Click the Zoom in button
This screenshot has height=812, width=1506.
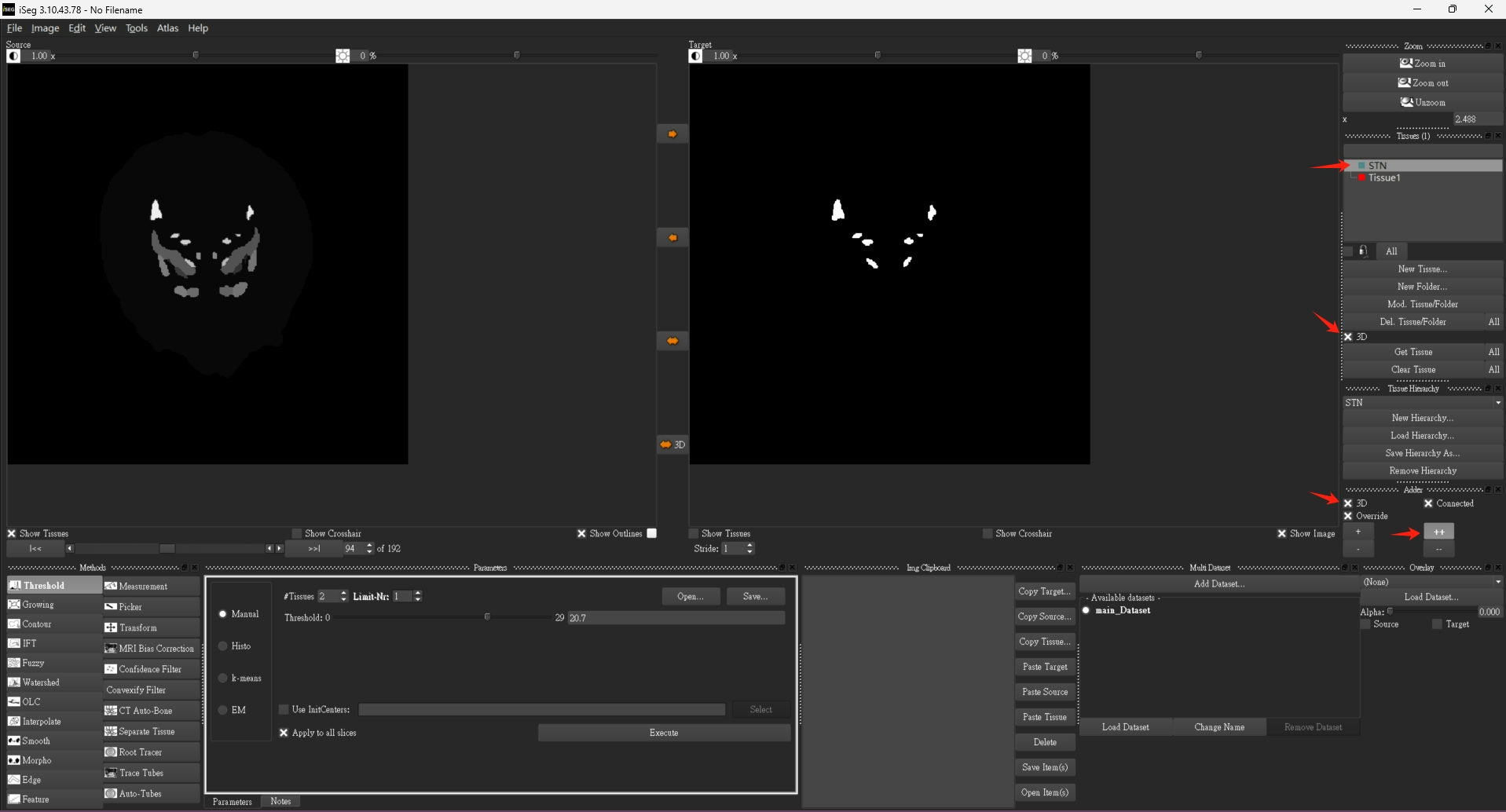pyautogui.click(x=1422, y=64)
